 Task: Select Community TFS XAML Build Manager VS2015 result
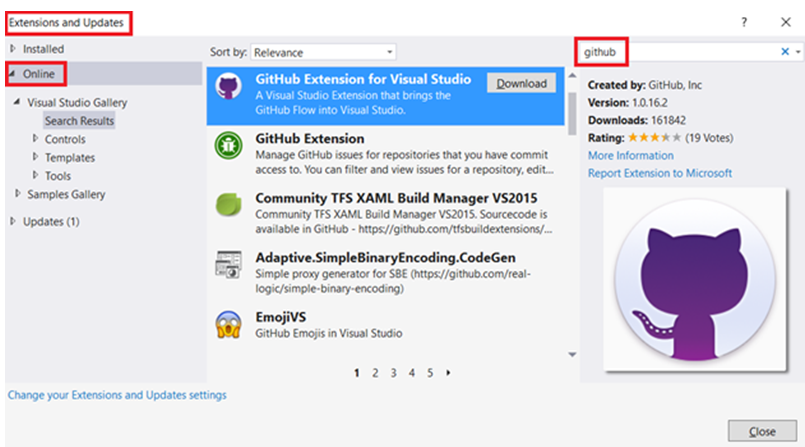click(396, 198)
